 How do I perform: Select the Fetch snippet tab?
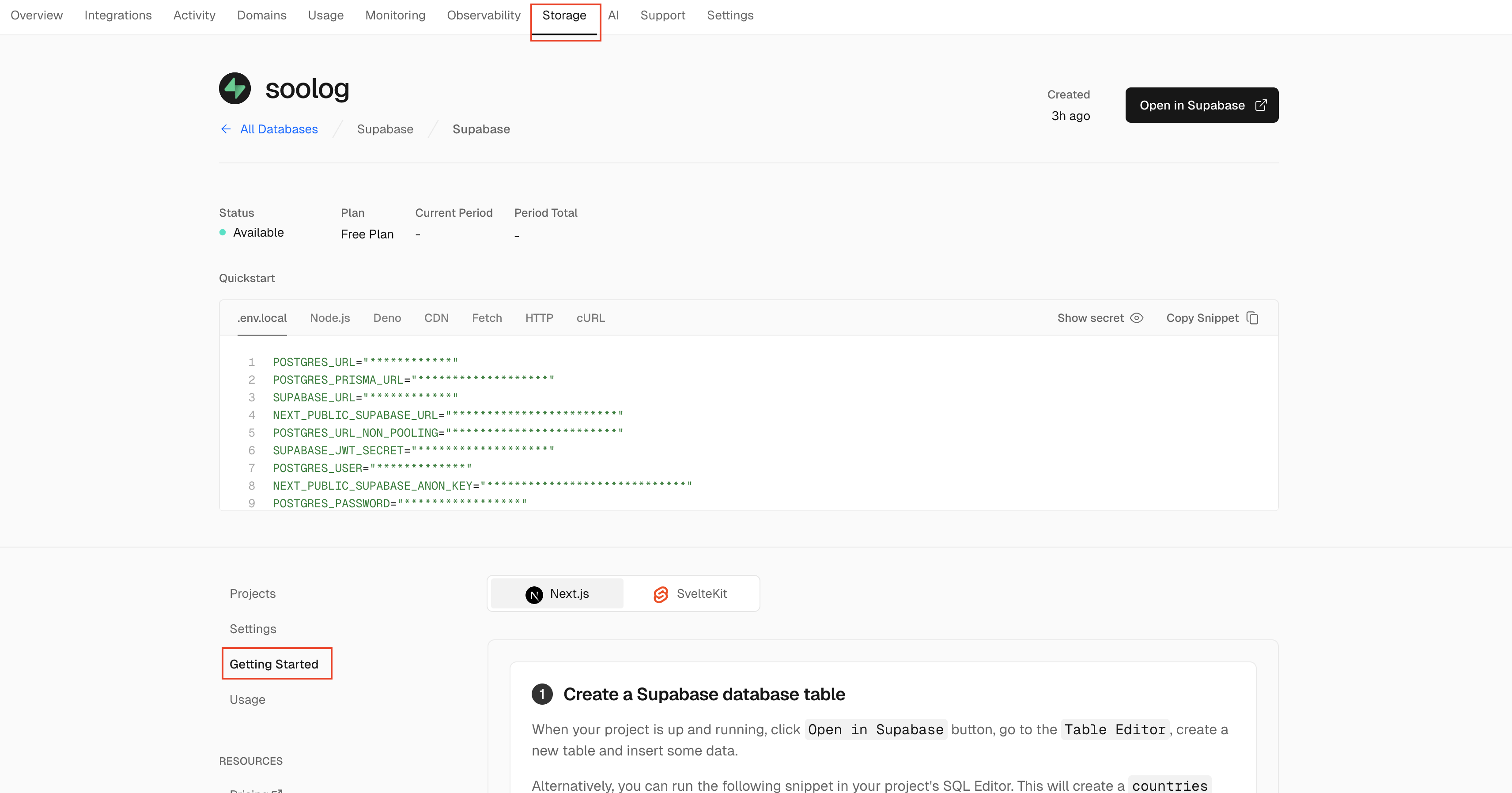pyautogui.click(x=487, y=318)
